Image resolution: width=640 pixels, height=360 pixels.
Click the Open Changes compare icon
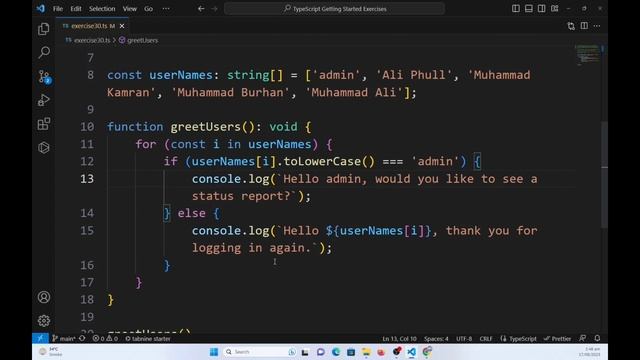point(571,26)
